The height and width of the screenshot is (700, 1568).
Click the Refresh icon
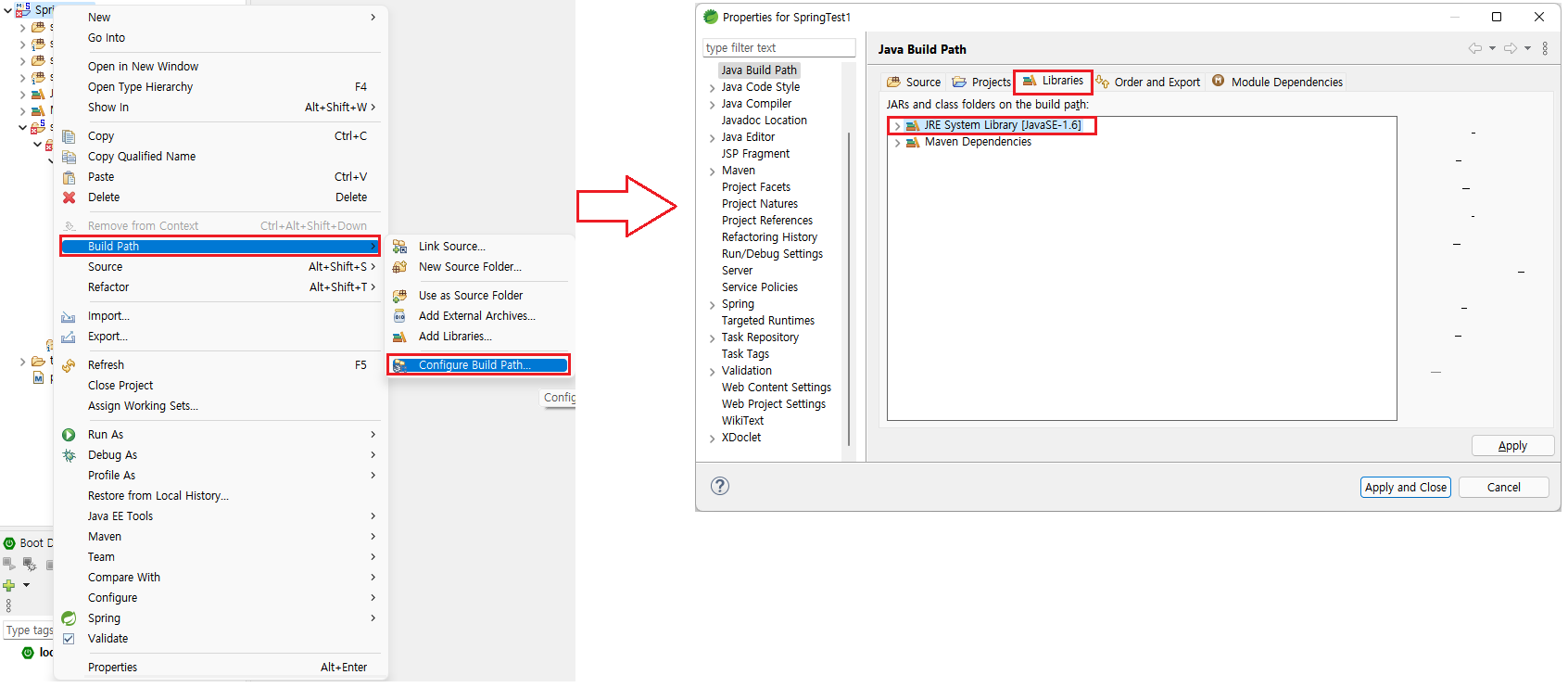(x=69, y=365)
